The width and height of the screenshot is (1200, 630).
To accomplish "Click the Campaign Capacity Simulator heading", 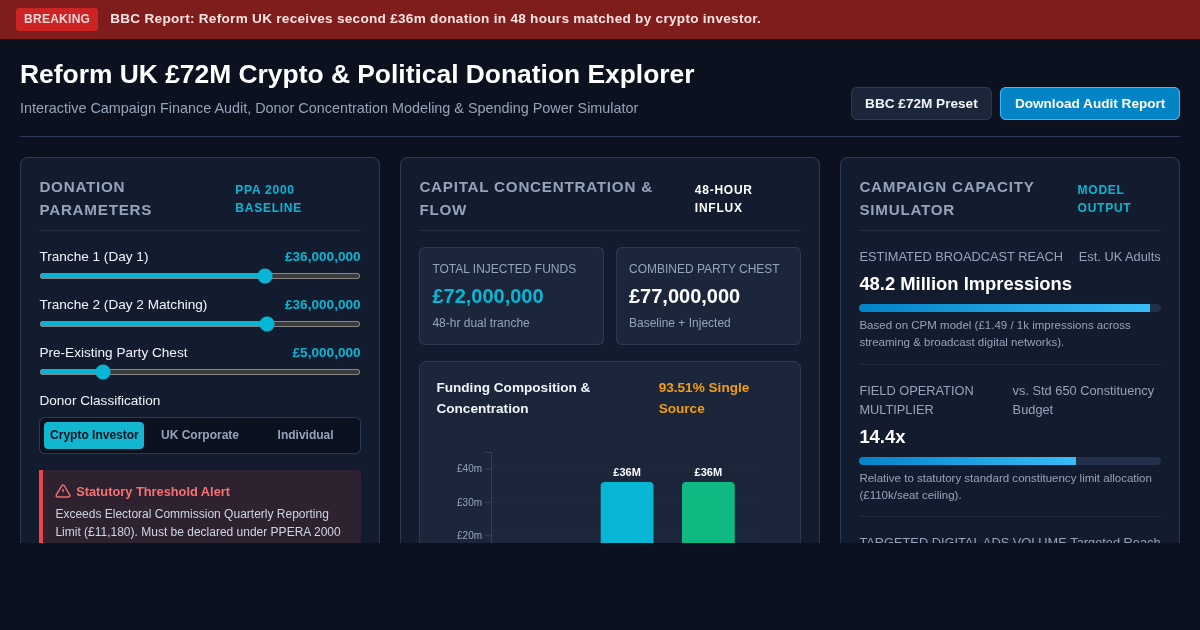I will tap(947, 198).
